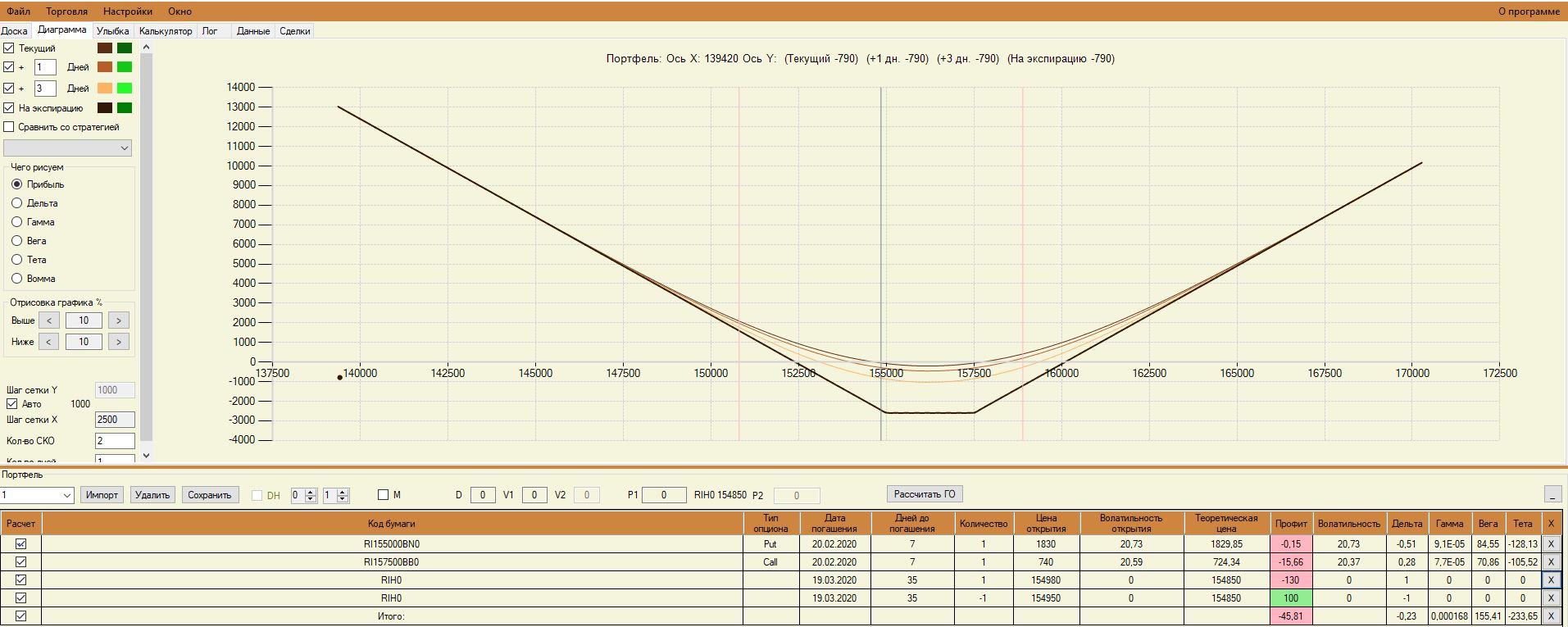Tick the M checkbox in the portfolio toolbar
This screenshot has height=627, width=1568.
pyautogui.click(x=383, y=495)
